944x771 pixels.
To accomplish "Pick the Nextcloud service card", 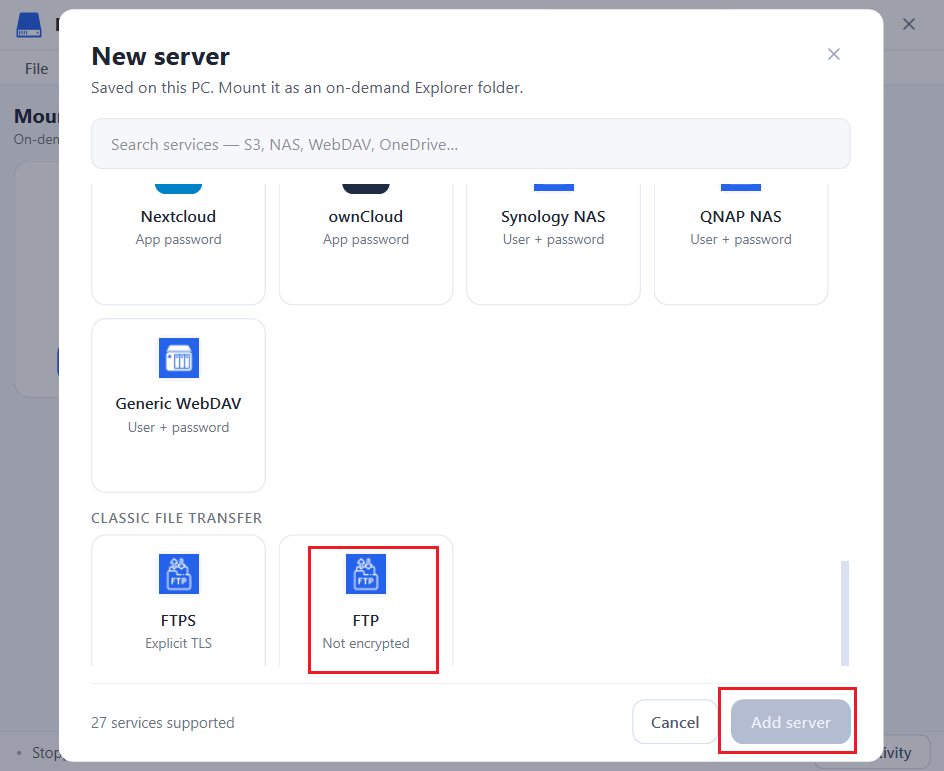I will pos(178,244).
